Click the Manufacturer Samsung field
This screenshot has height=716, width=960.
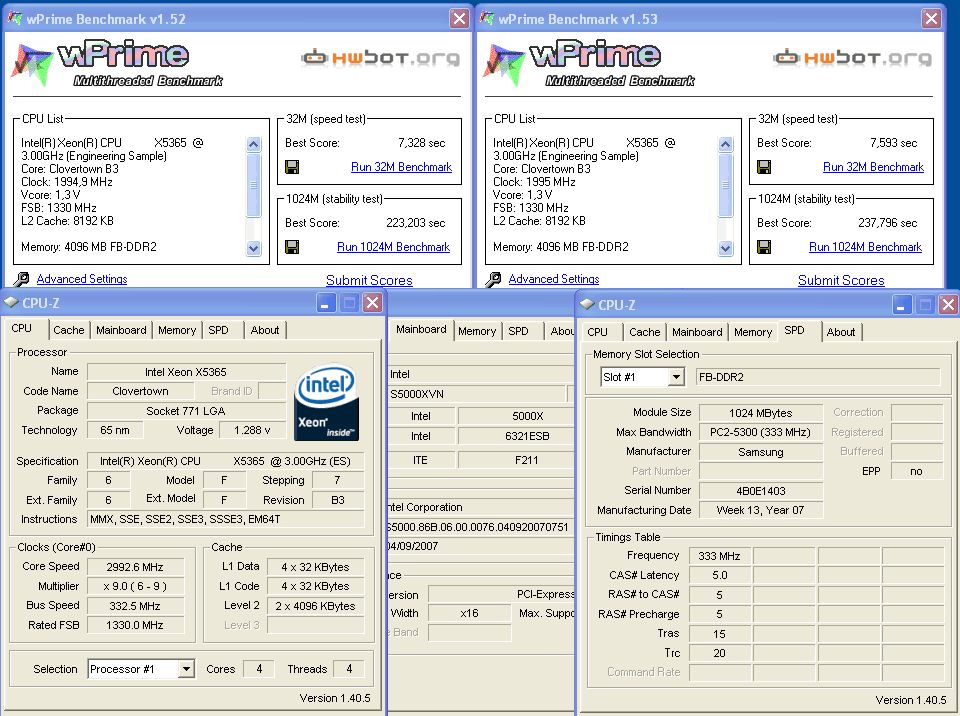(x=760, y=452)
